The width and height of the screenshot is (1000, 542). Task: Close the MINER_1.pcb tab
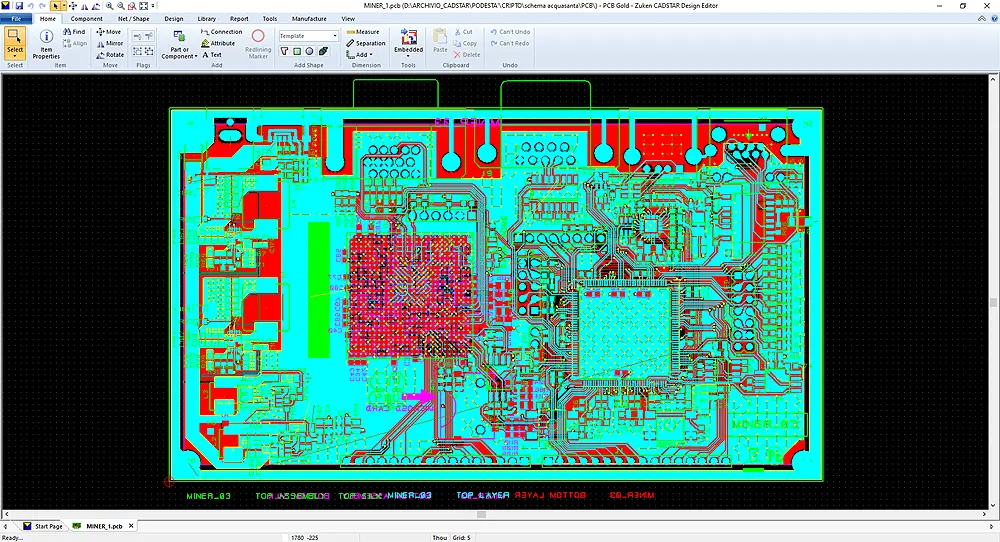point(131,526)
